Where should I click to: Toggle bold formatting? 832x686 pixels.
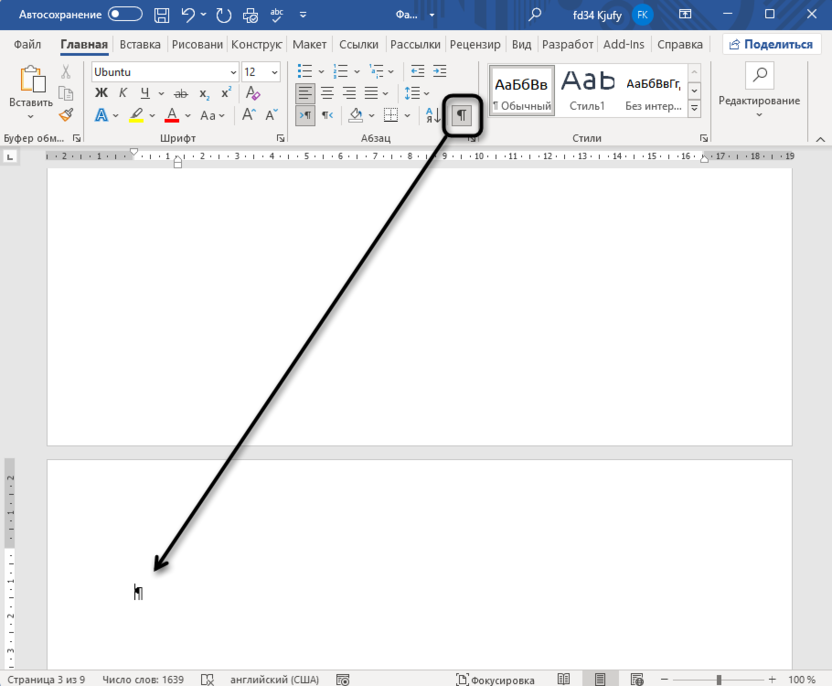pyautogui.click(x=101, y=93)
